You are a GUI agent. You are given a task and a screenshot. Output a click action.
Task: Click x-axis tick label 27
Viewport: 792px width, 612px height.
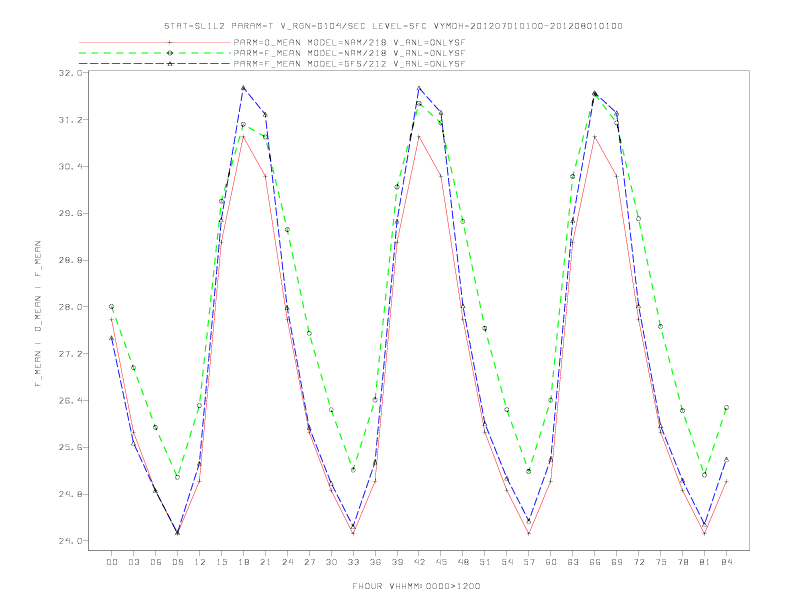[x=309, y=562]
